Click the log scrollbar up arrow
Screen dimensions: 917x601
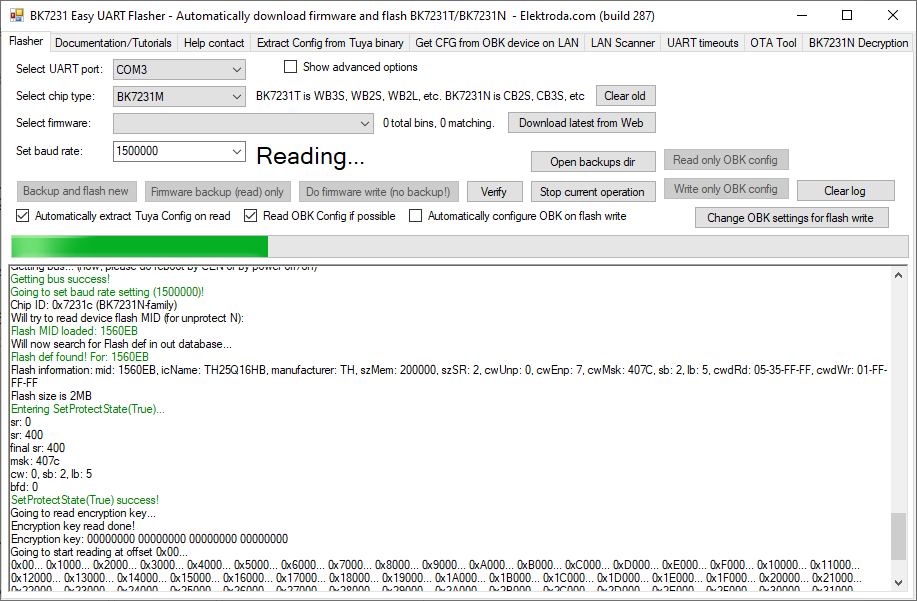click(x=898, y=275)
